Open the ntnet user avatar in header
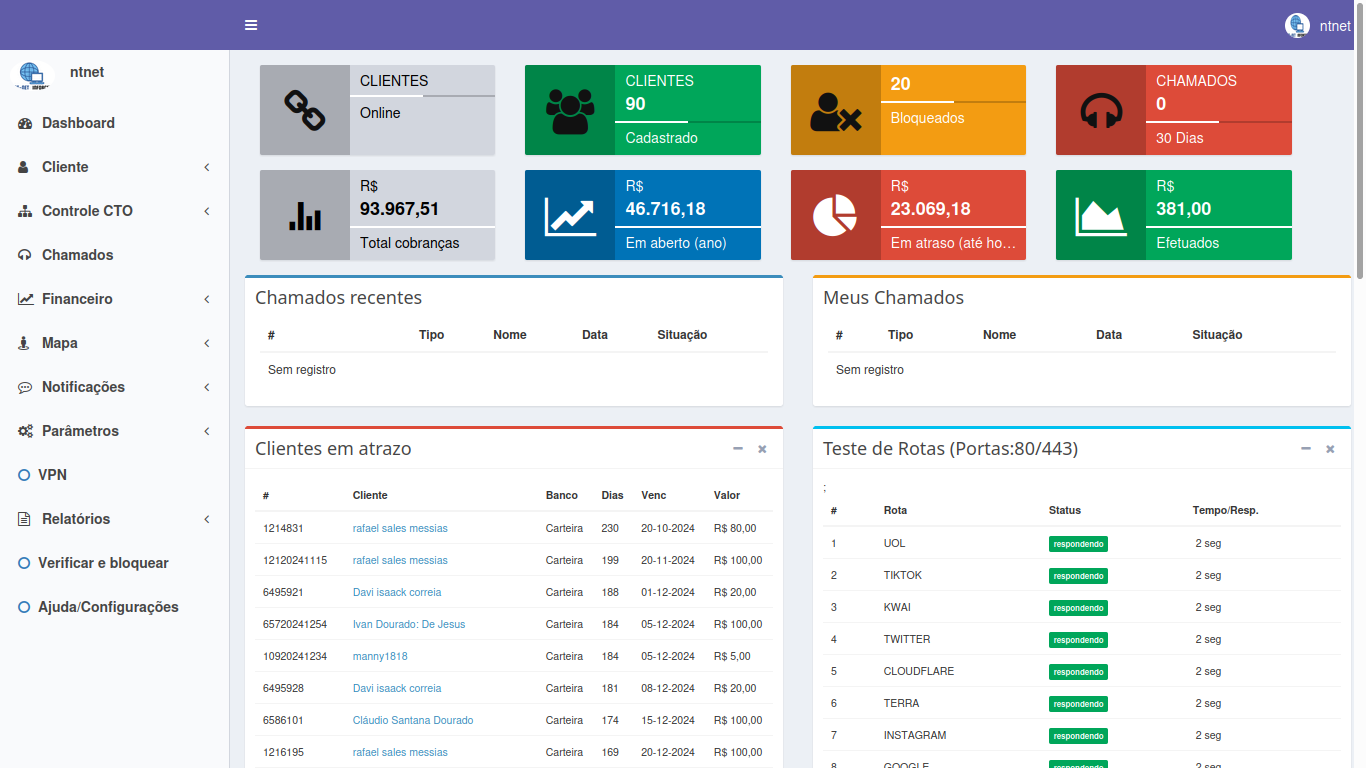Viewport: 1366px width, 768px height. pyautogui.click(x=1297, y=26)
